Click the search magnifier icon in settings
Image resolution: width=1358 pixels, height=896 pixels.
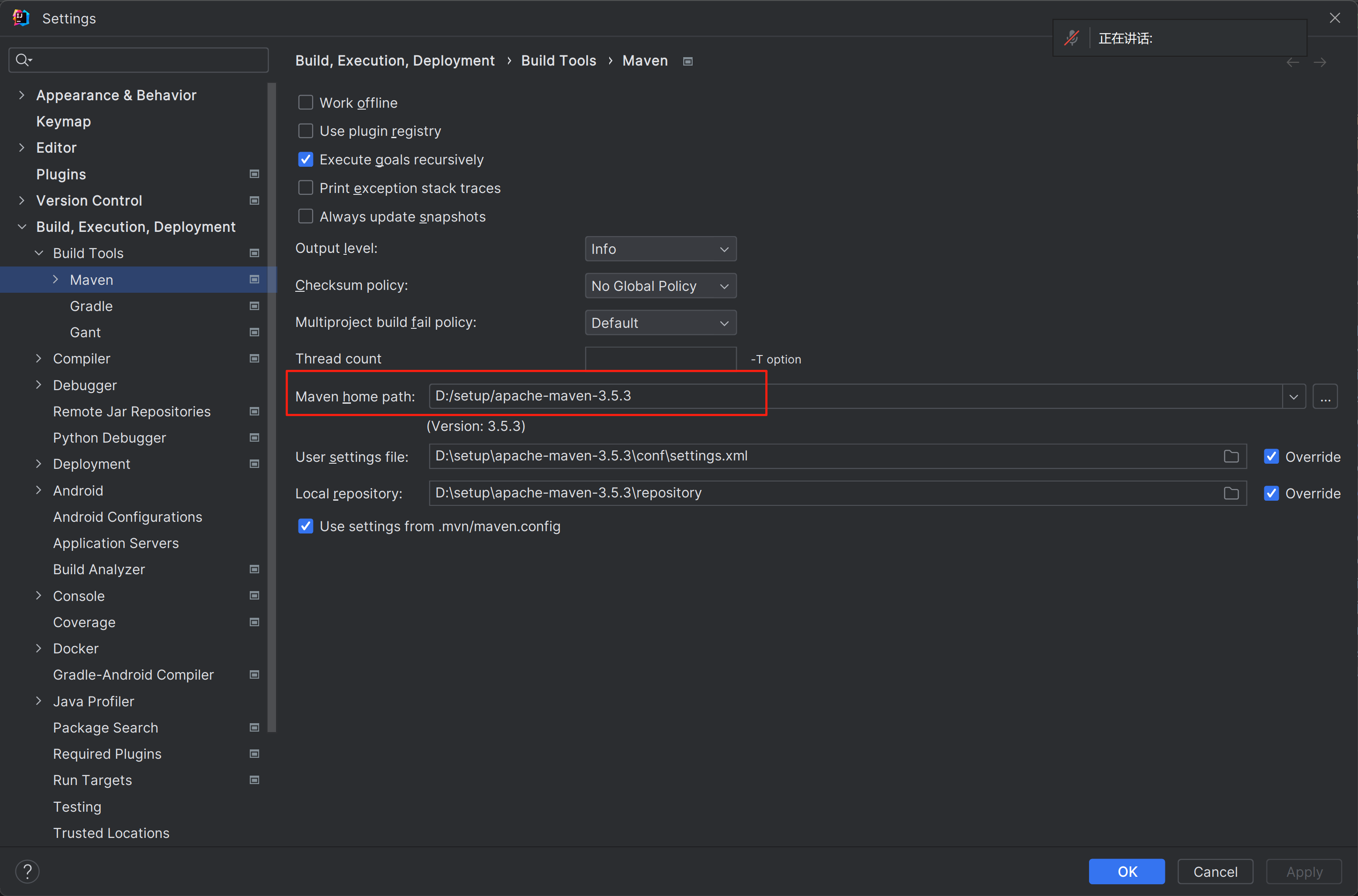coord(23,59)
